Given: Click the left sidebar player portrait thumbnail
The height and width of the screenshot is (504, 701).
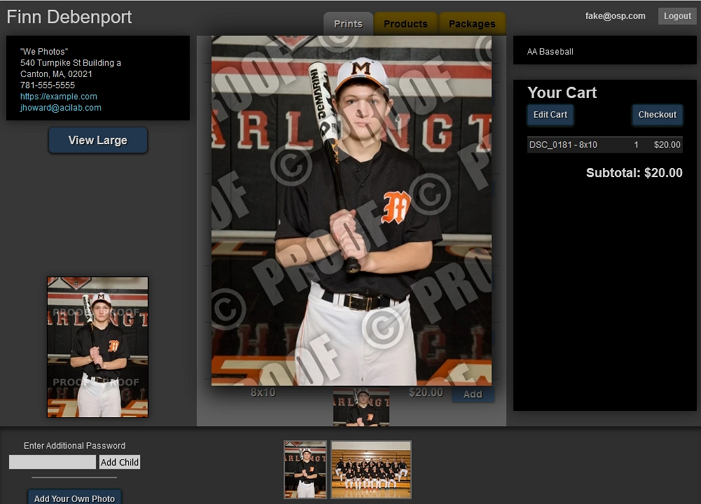Looking at the screenshot, I should click(98, 347).
